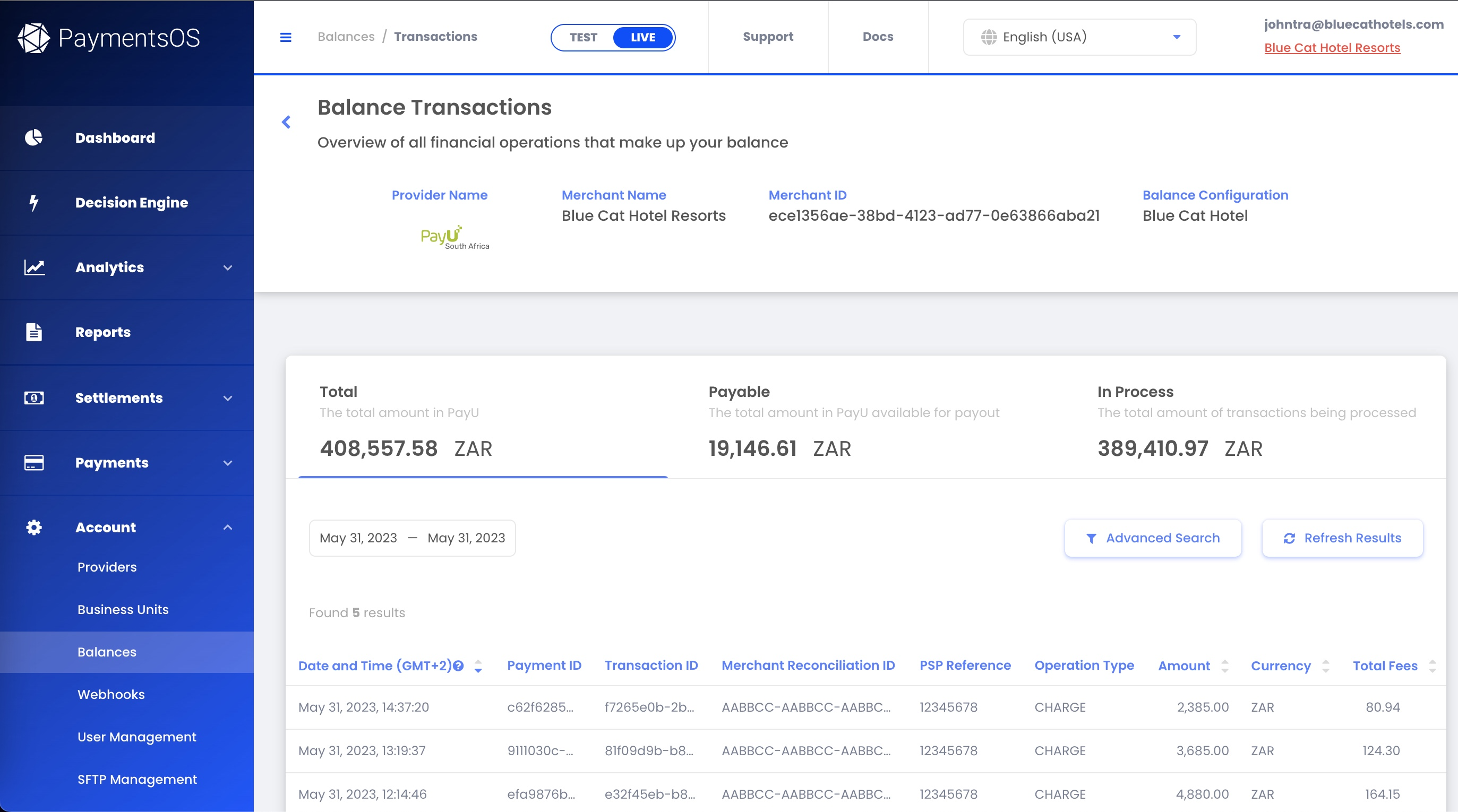The width and height of the screenshot is (1458, 812).
Task: Expand the Analytics menu chevron
Action: pos(228,267)
